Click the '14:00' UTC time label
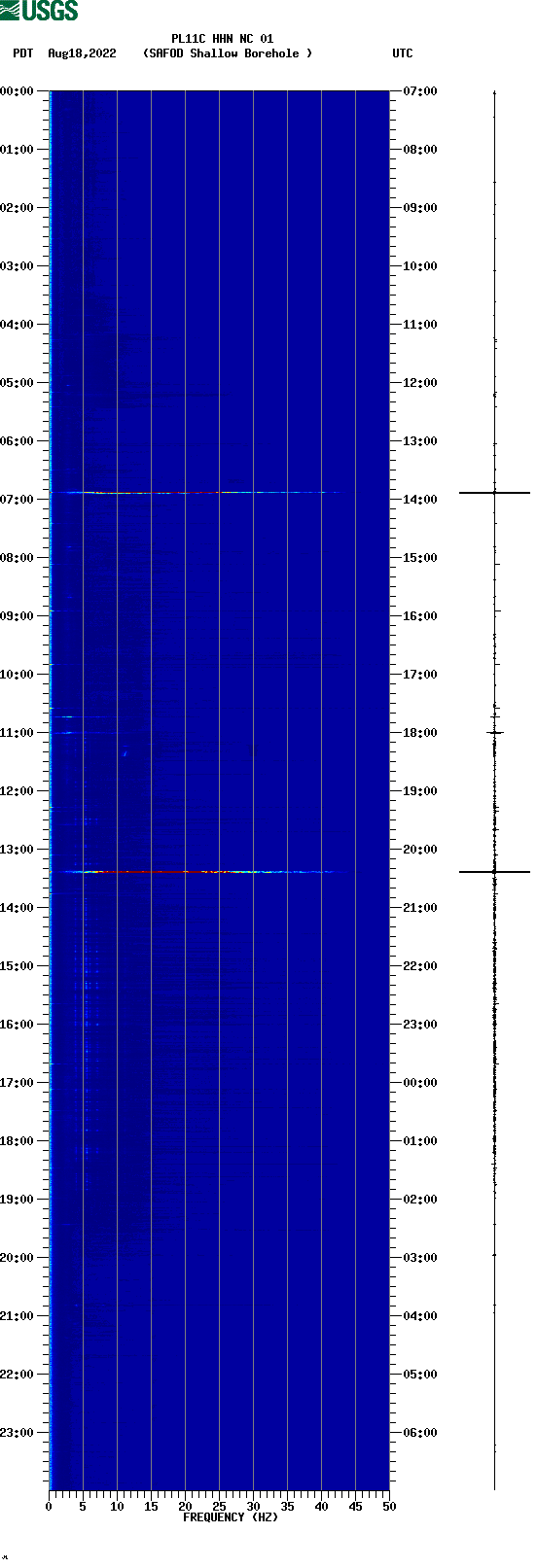This screenshot has height=1568, width=537. tap(420, 500)
